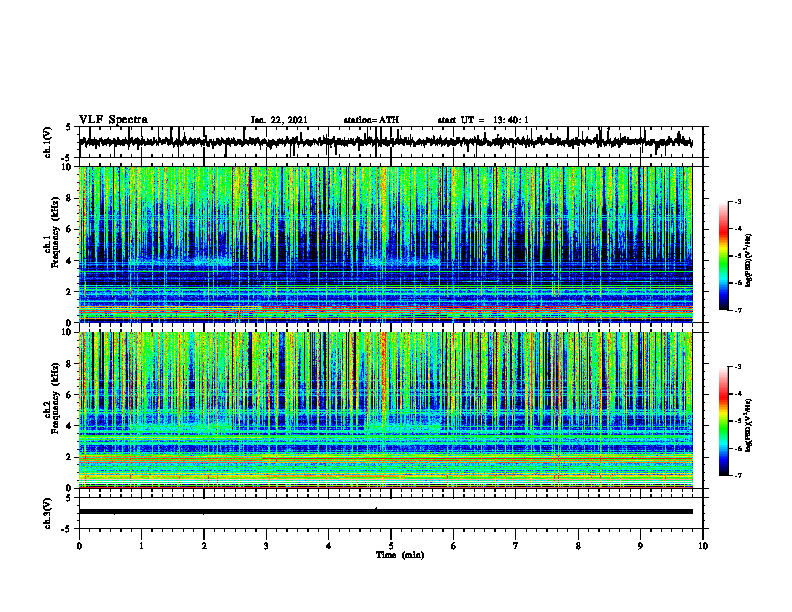Click the "station=ATH" header label
The width and height of the screenshot is (792, 612).
tap(371, 120)
